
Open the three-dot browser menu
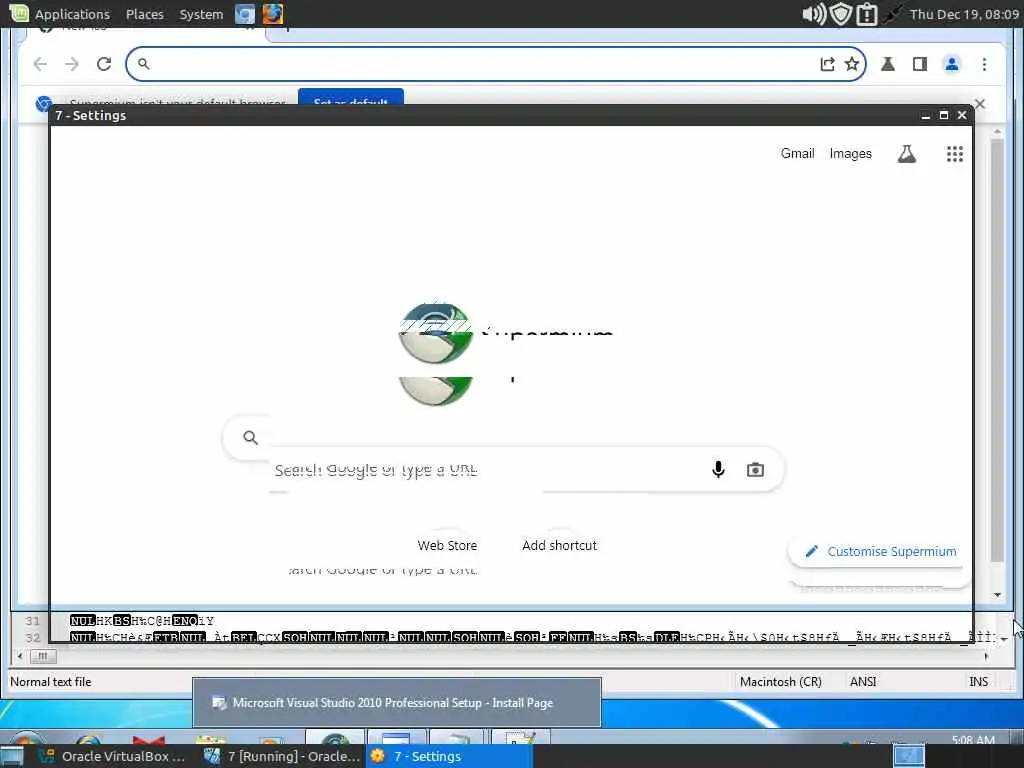point(984,64)
